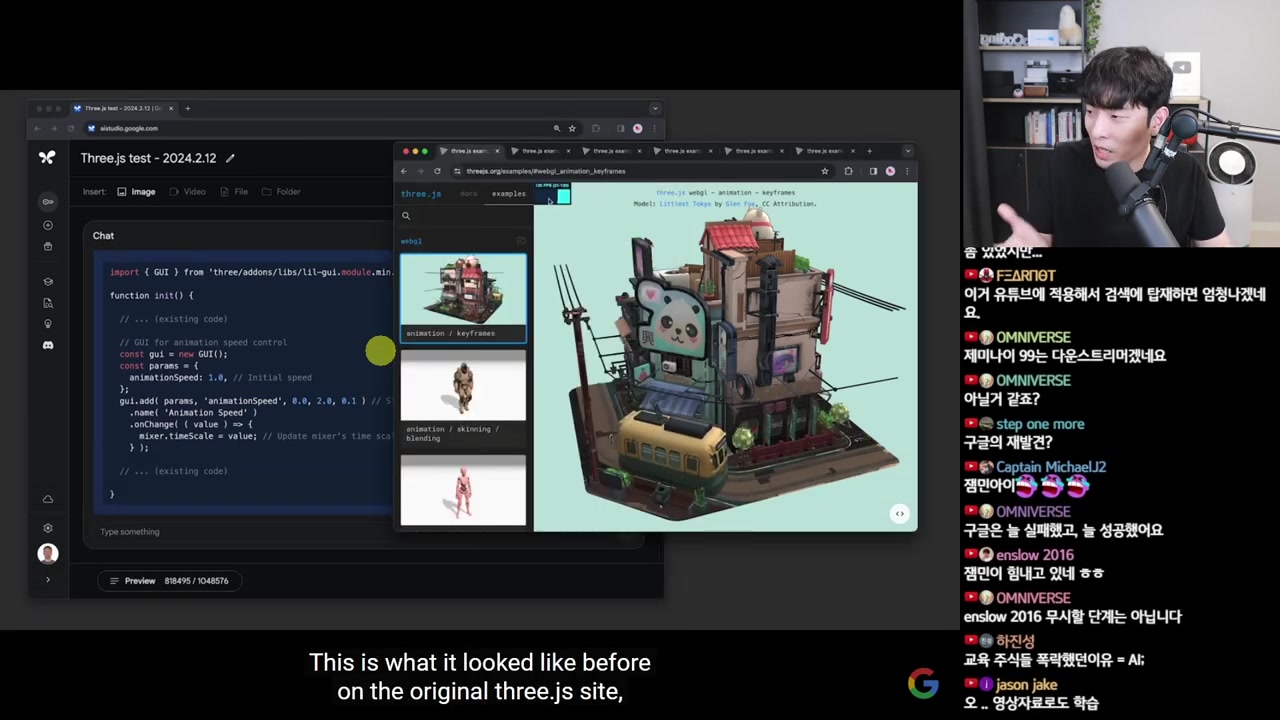Image resolution: width=1280 pixels, height=720 pixels.
Task: Click the AI Studio butterfly logo in sidebar
Action: [x=47, y=157]
